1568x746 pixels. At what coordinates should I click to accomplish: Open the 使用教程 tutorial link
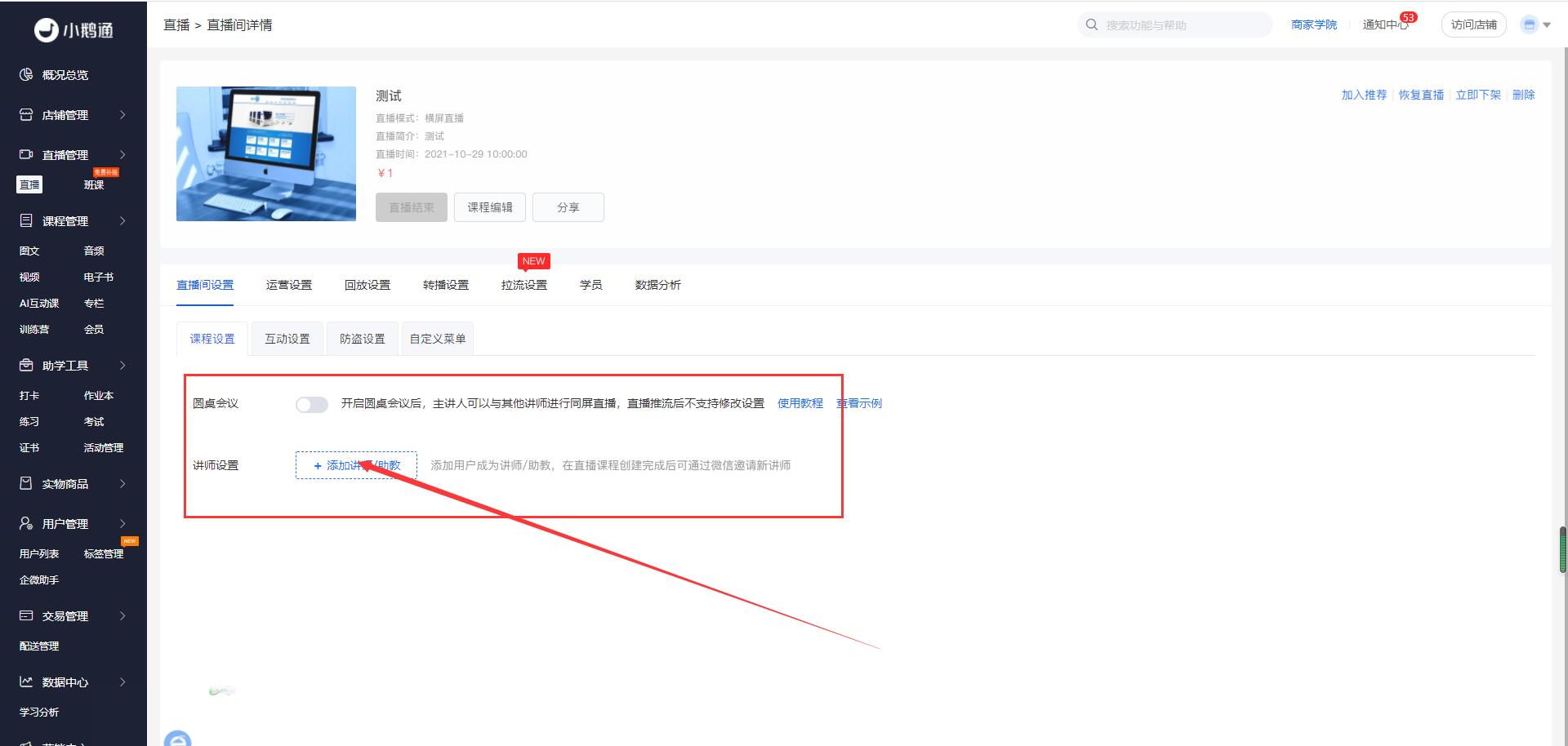click(x=800, y=403)
